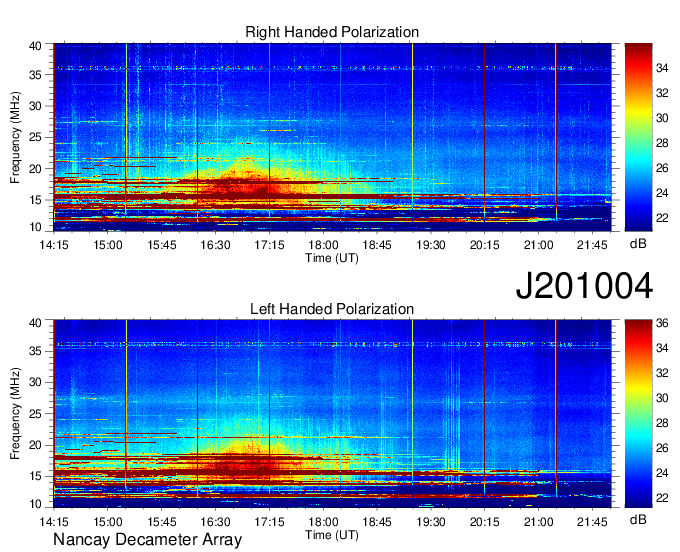Click "30" on the Right Handed frequency axis
This screenshot has width=680, height=552.
tap(35, 106)
